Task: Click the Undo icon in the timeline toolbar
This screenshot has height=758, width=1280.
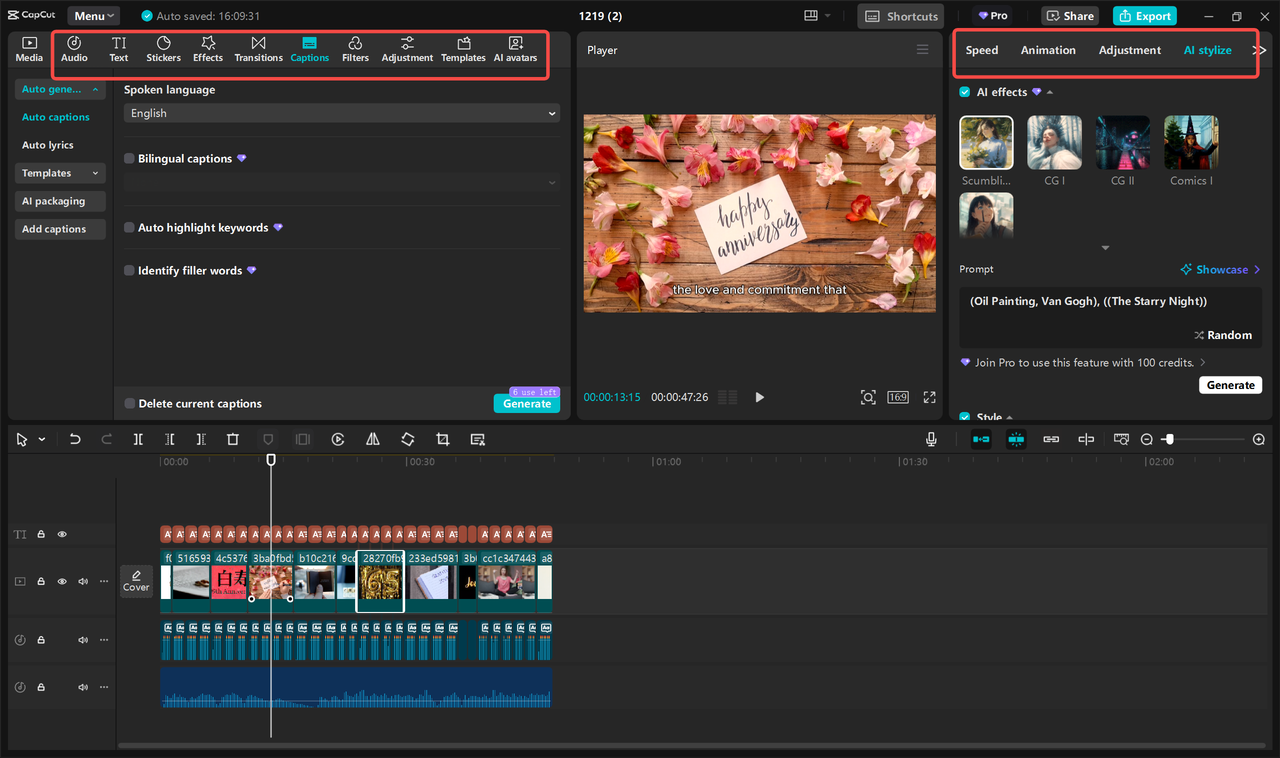Action: coord(73,438)
